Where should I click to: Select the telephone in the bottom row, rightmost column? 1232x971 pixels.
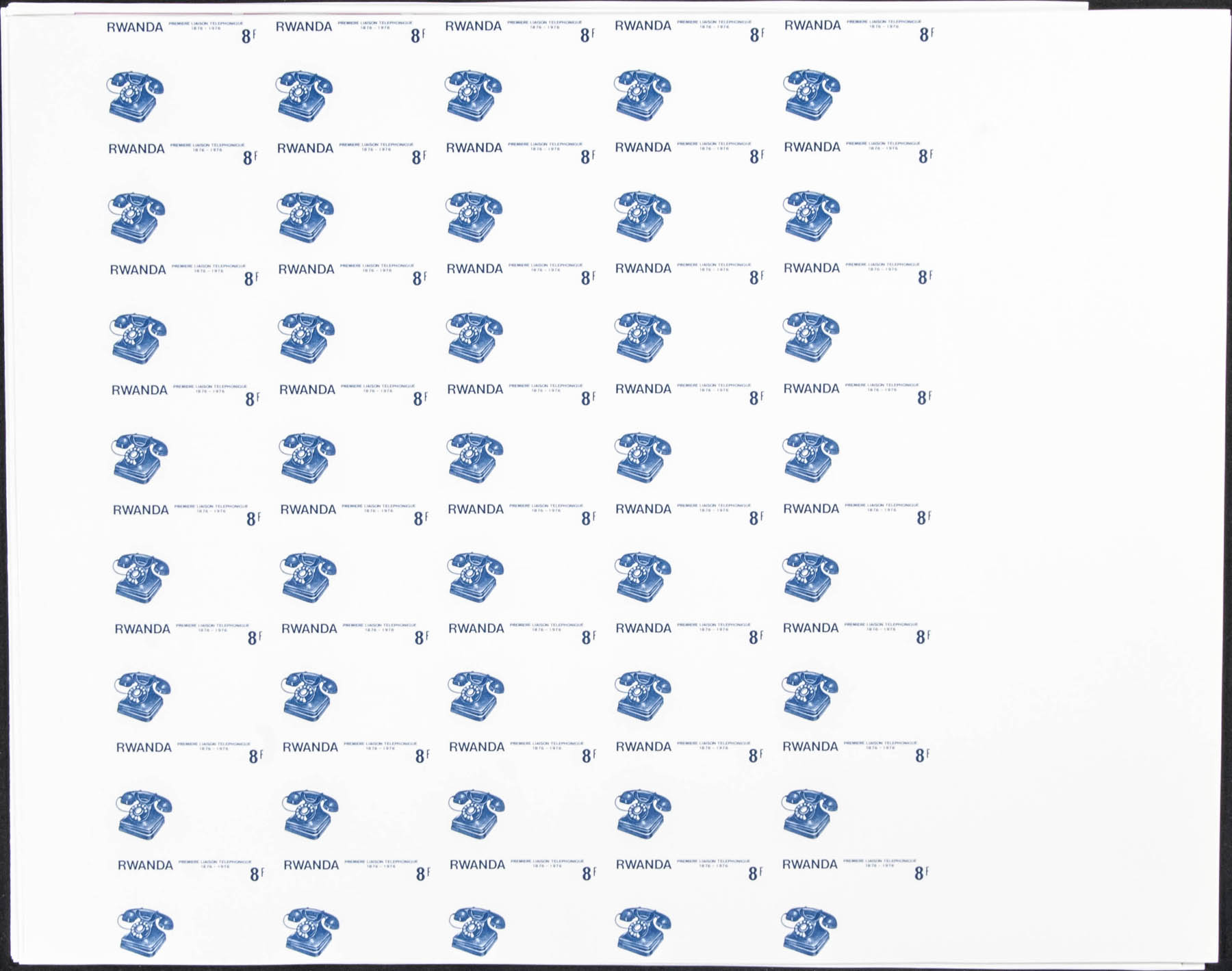(x=808, y=931)
